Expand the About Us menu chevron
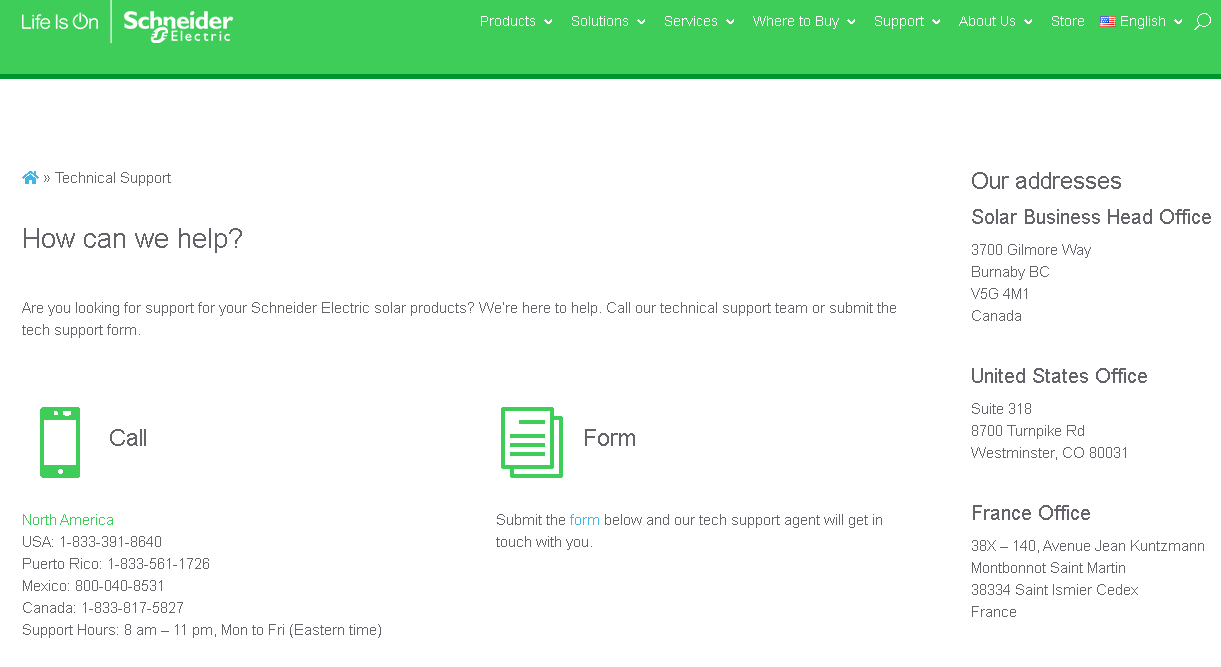The image size is (1221, 667). pyautogui.click(x=1028, y=22)
